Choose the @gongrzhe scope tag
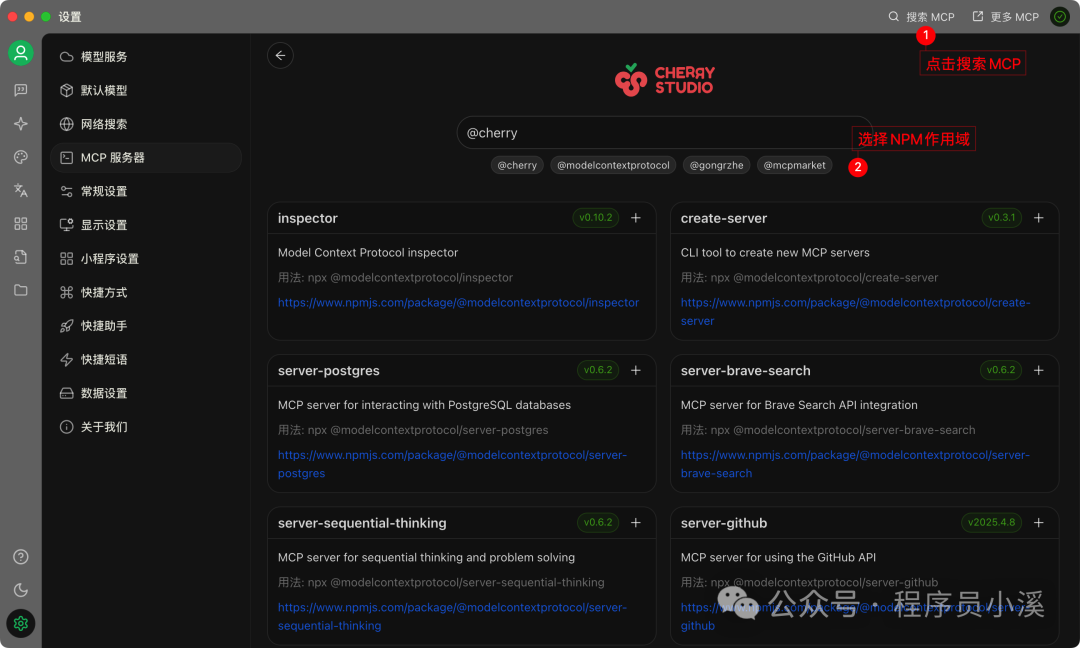 coord(716,165)
